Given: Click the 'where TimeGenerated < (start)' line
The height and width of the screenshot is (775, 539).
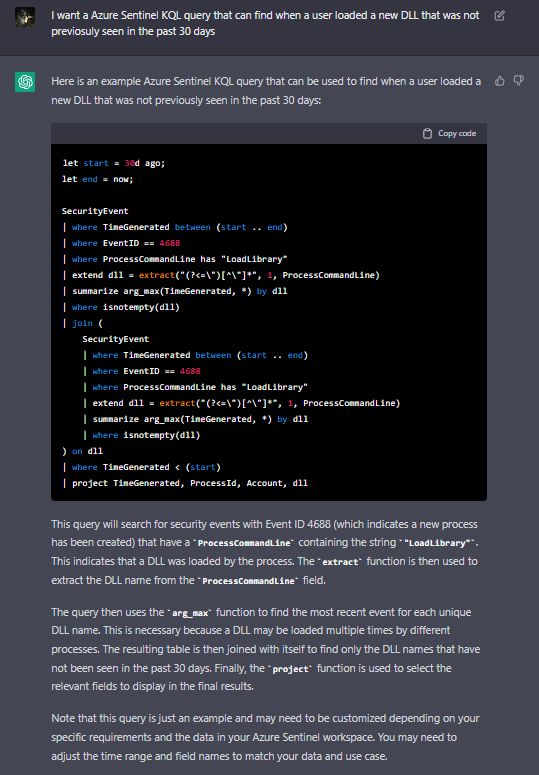Looking at the screenshot, I should click(142, 467).
